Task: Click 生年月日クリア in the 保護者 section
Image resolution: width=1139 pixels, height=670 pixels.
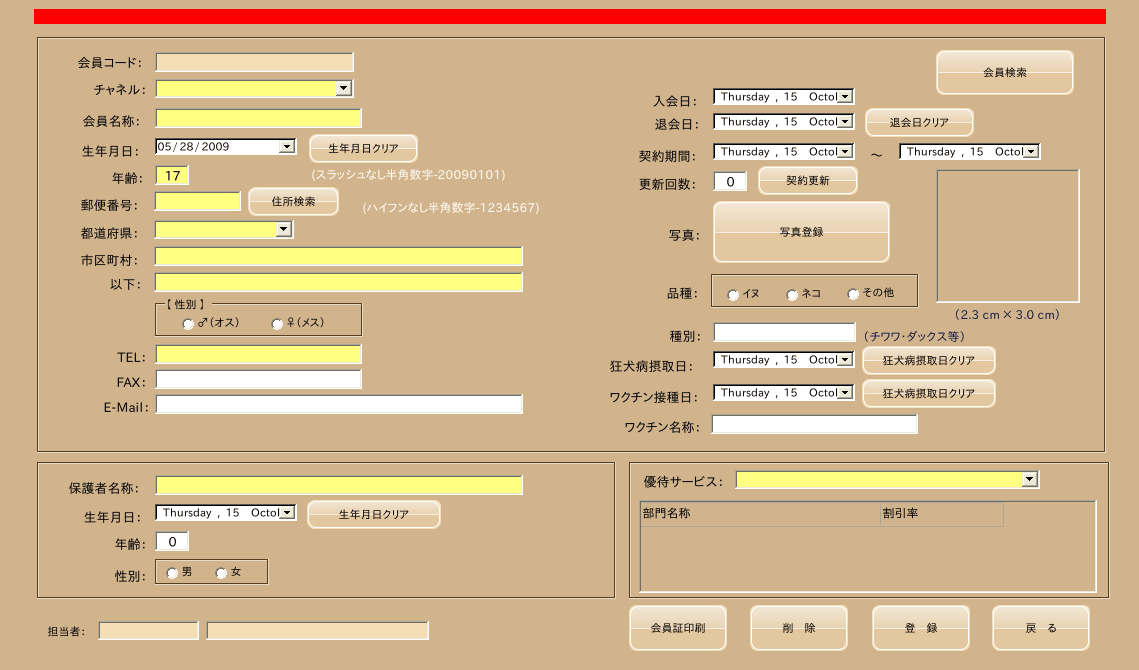Action: [373, 514]
